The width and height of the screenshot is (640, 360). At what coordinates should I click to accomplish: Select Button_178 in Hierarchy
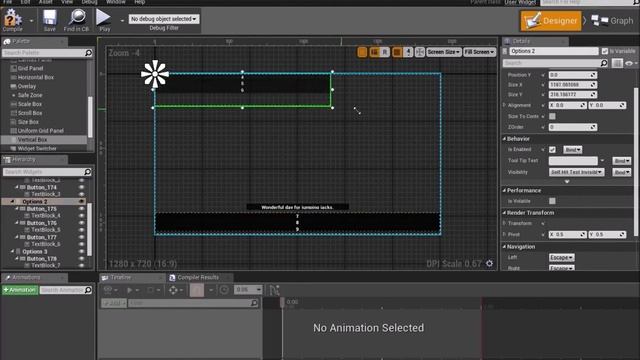41,258
